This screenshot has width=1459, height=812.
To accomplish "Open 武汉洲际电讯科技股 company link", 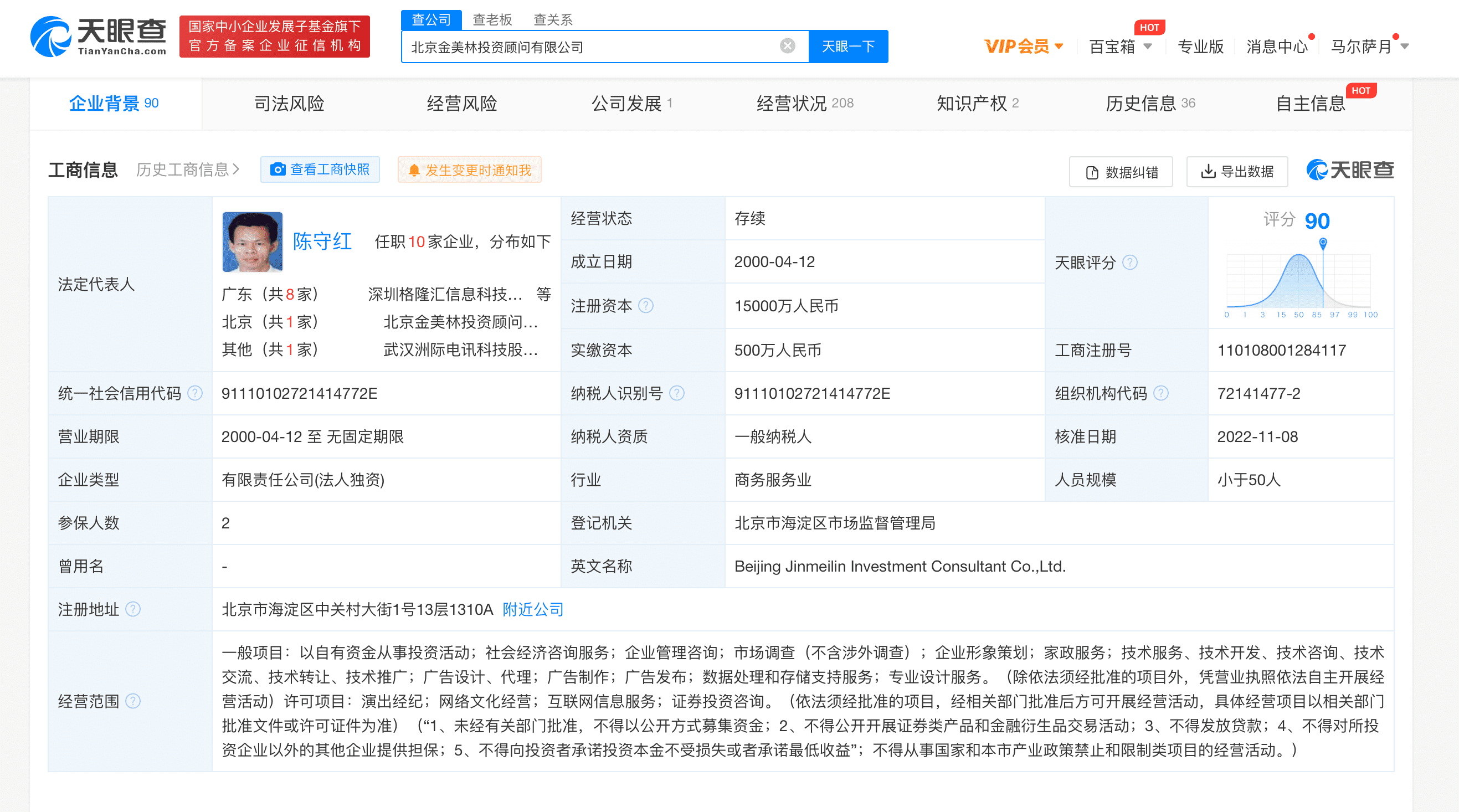I will click(x=460, y=350).
